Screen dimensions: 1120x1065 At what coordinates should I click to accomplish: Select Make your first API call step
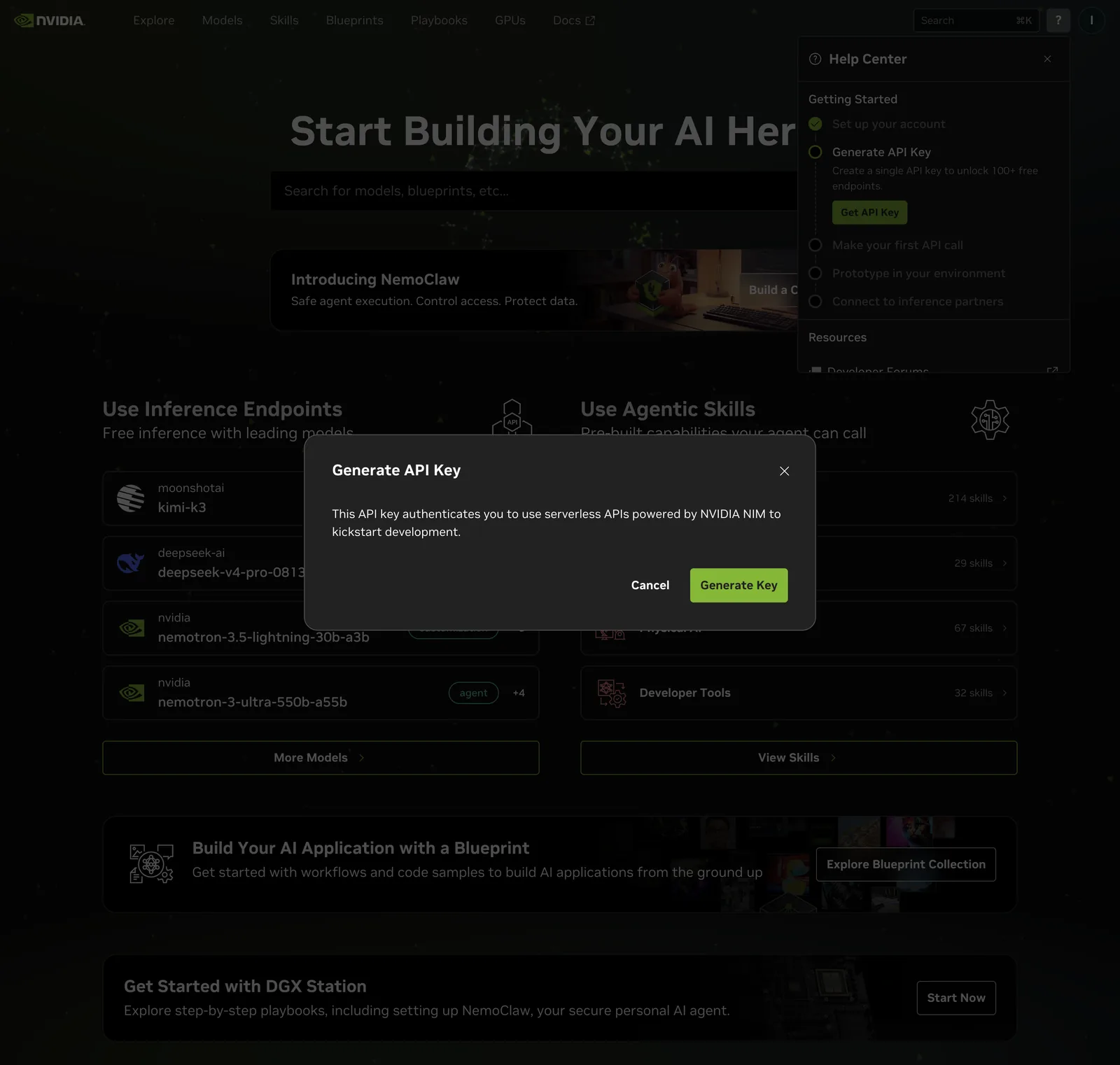pyautogui.click(x=897, y=245)
